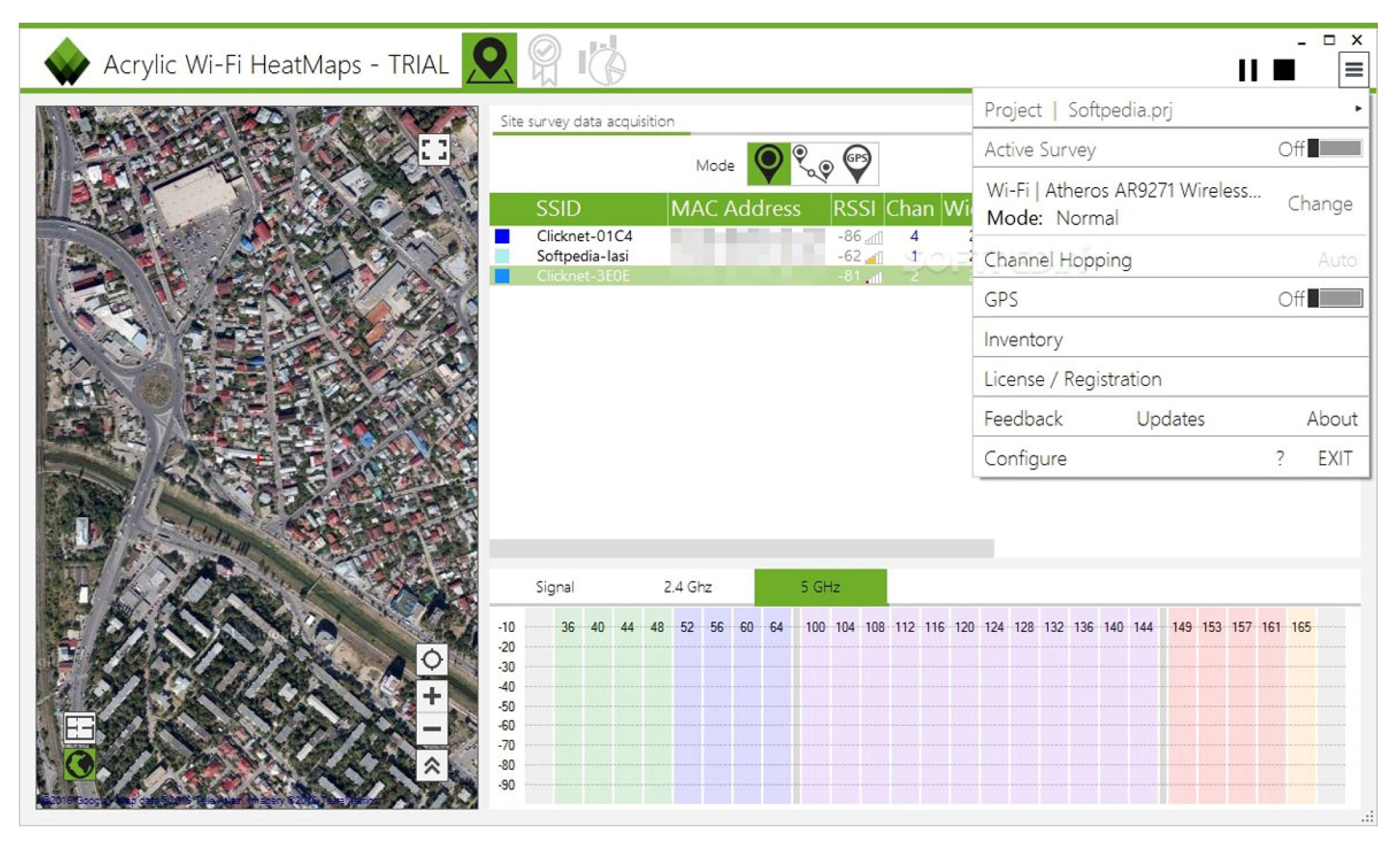Zoom out of the map

click(432, 729)
